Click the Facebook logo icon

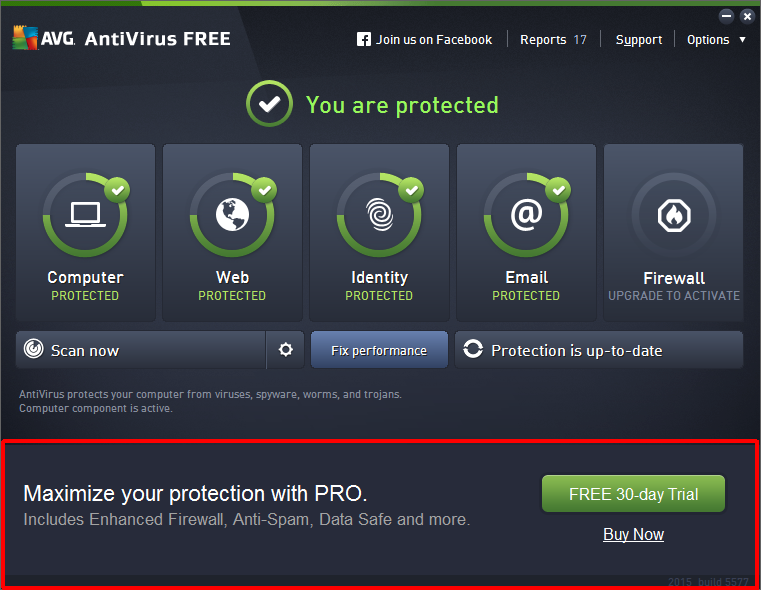(364, 40)
